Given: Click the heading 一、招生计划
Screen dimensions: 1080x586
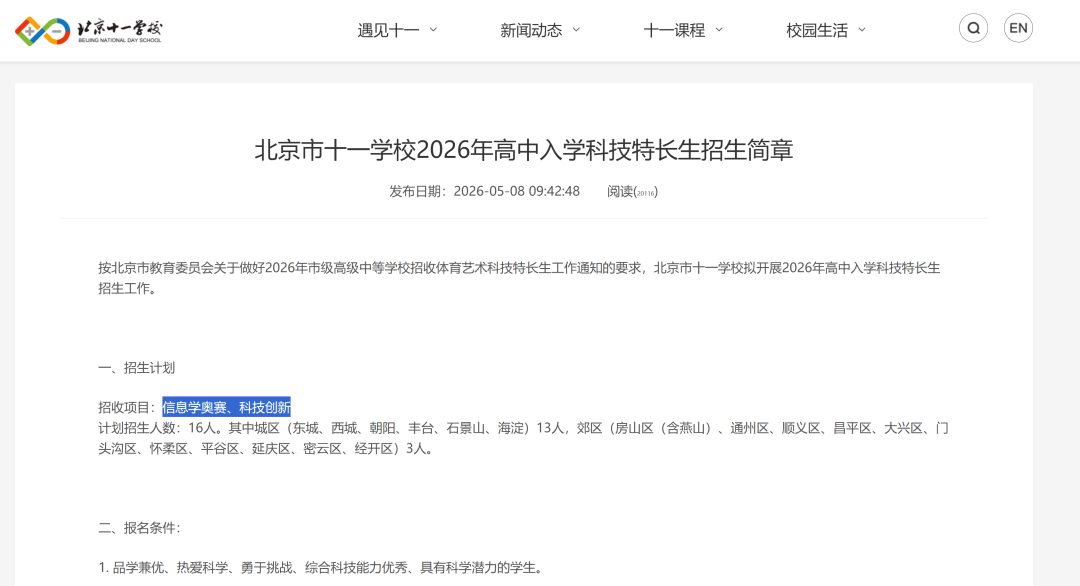Looking at the screenshot, I should point(136,368).
